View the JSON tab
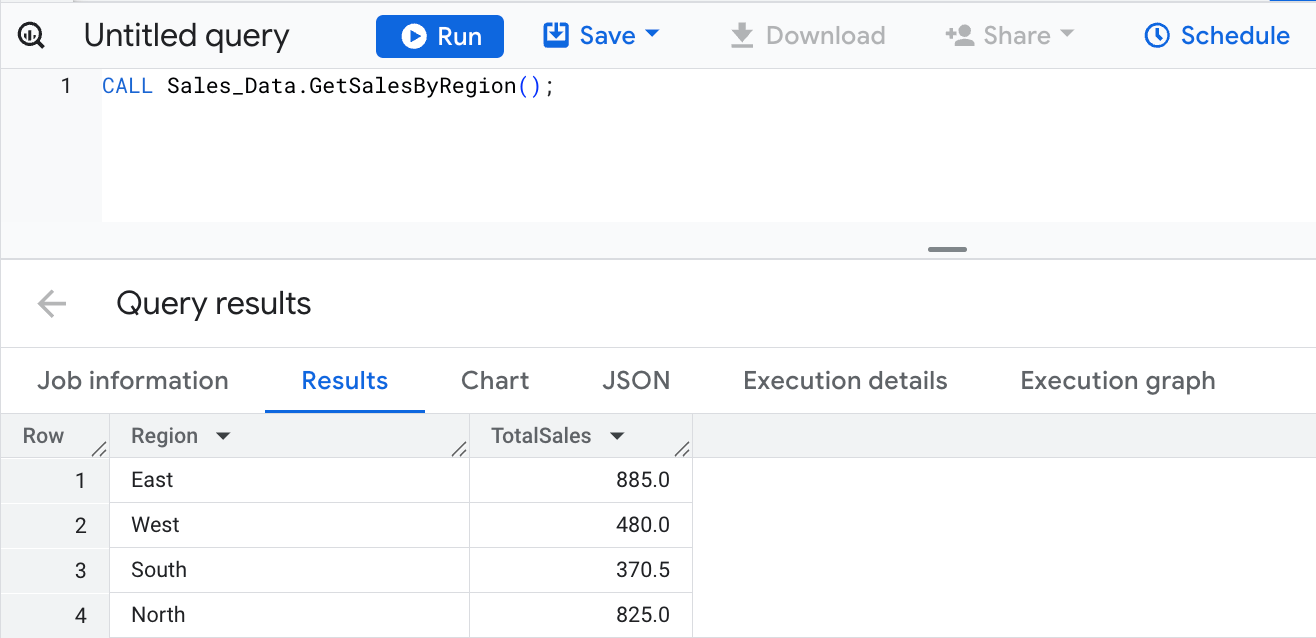 click(636, 381)
